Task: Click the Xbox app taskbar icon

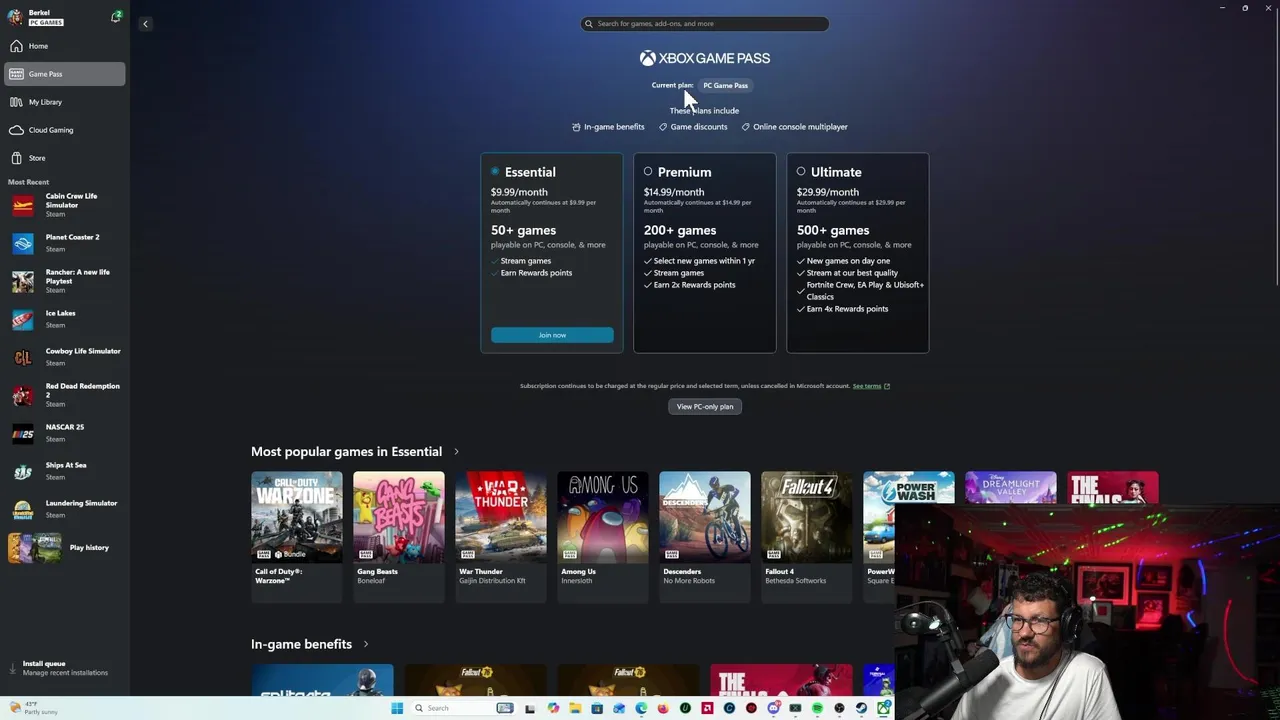Action: (x=883, y=708)
